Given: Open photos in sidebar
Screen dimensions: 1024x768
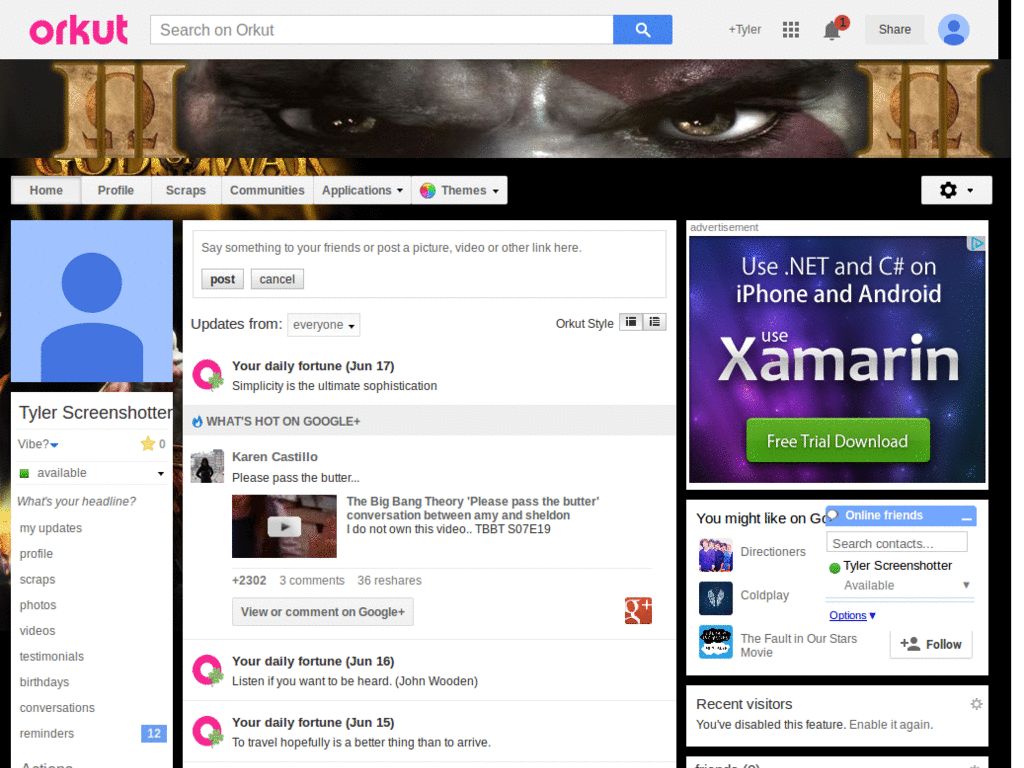Looking at the screenshot, I should coord(38,605).
